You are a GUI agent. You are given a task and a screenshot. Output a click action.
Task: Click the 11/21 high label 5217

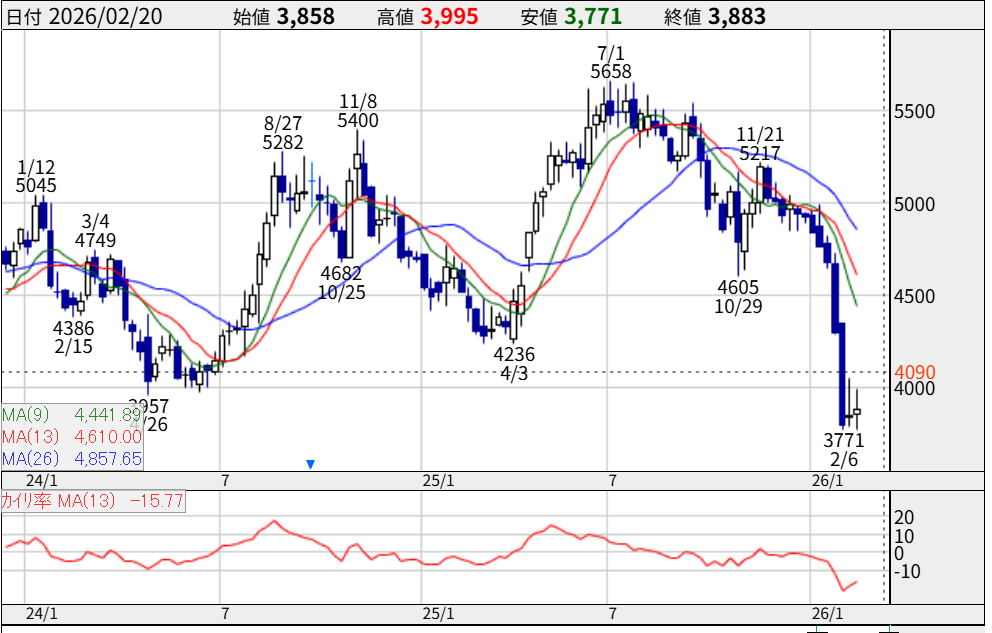(x=760, y=153)
